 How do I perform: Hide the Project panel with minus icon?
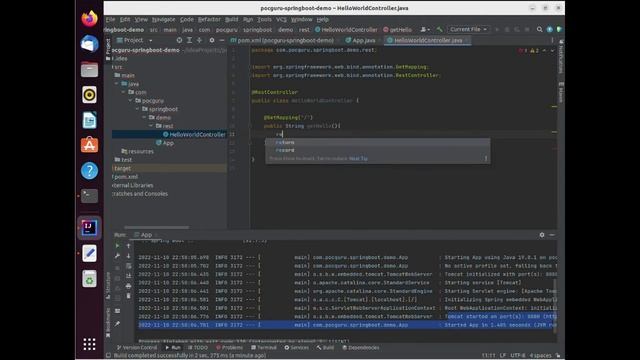click(222, 40)
